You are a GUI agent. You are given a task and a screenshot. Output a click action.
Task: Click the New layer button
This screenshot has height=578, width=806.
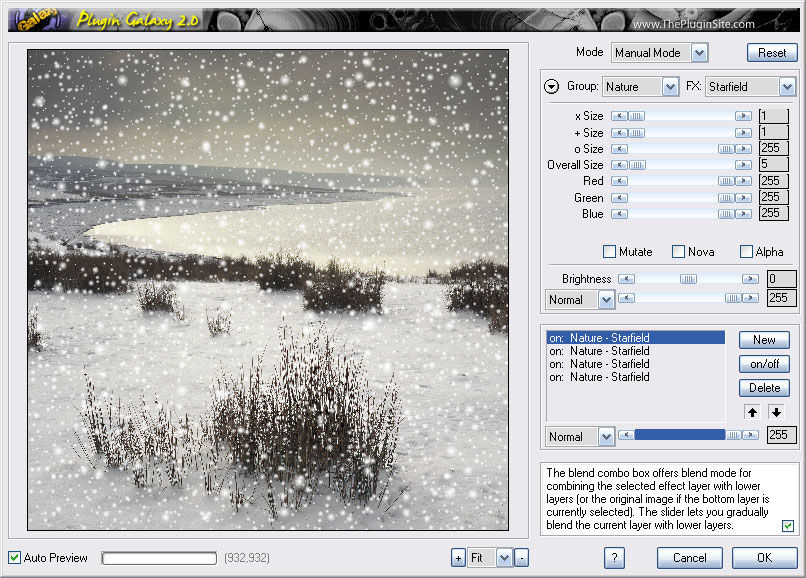click(764, 340)
